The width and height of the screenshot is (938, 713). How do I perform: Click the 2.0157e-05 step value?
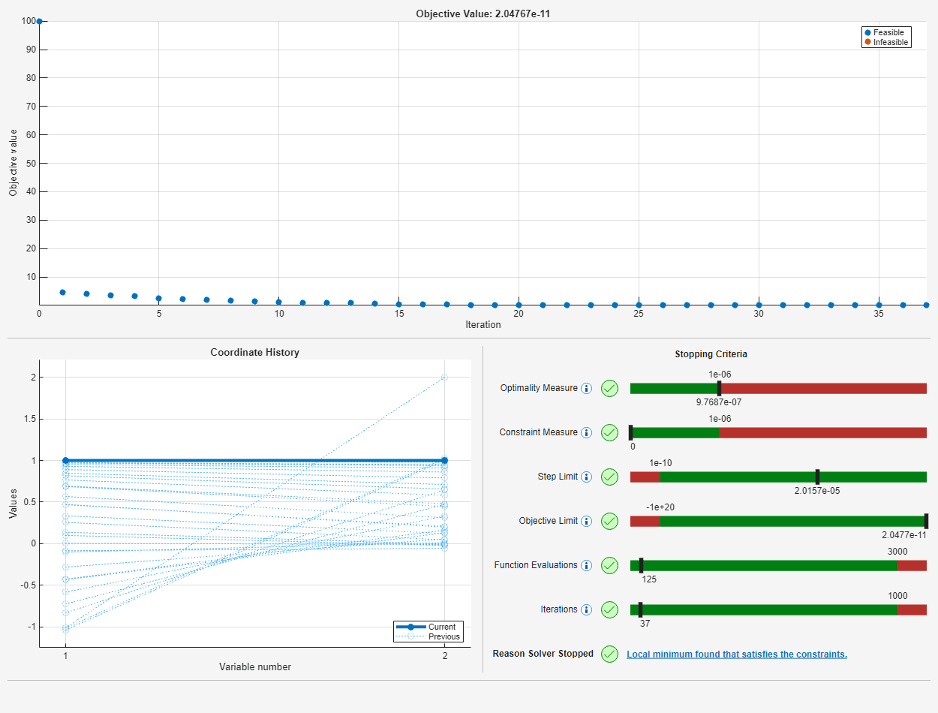click(817, 490)
